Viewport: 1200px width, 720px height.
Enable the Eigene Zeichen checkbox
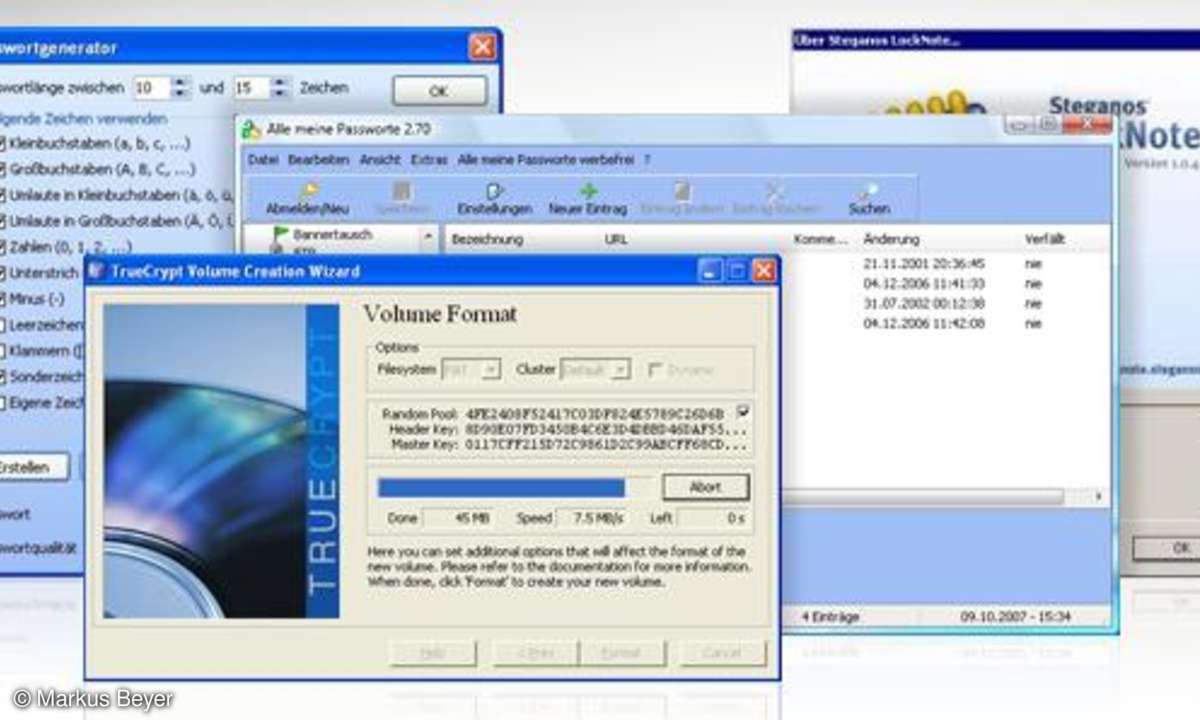click(4, 403)
